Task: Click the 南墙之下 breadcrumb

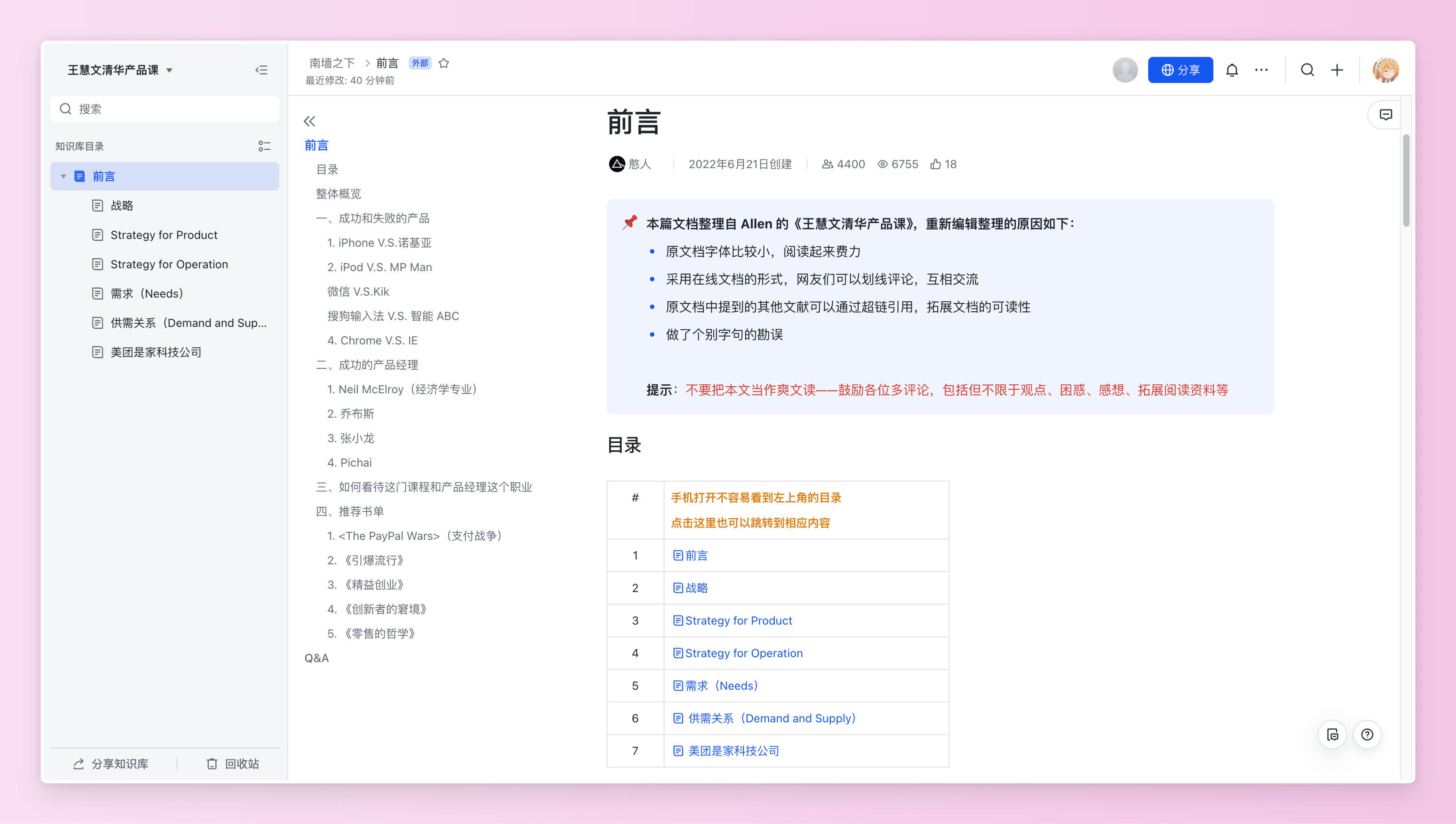Action: pos(331,63)
